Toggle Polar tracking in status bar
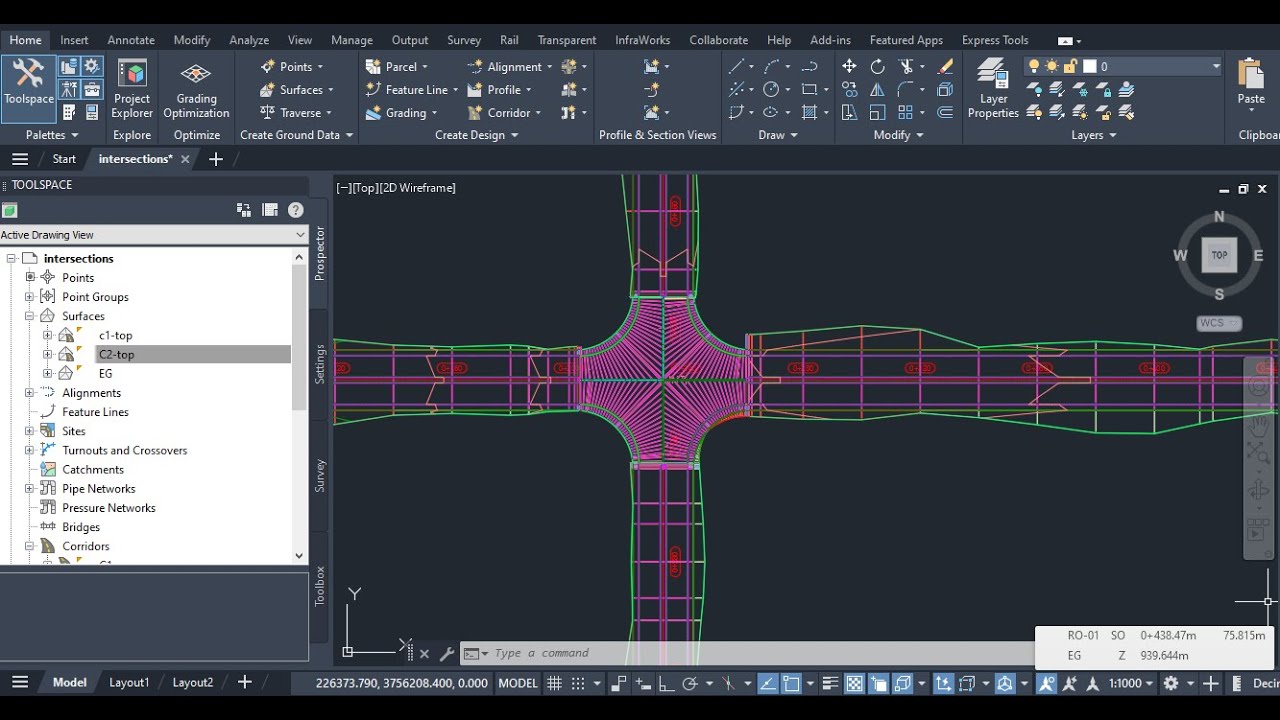The width and height of the screenshot is (1280, 720). 689,683
